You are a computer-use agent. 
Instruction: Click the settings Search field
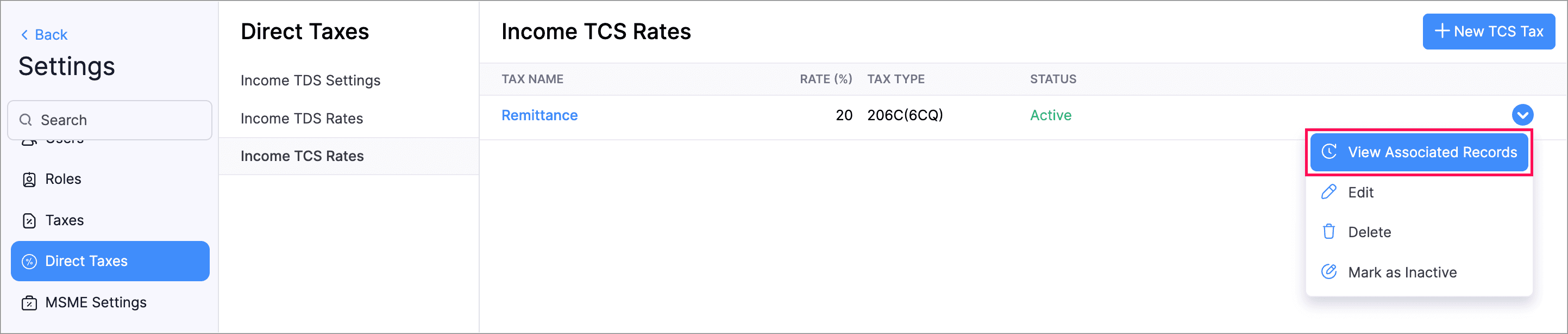110,120
